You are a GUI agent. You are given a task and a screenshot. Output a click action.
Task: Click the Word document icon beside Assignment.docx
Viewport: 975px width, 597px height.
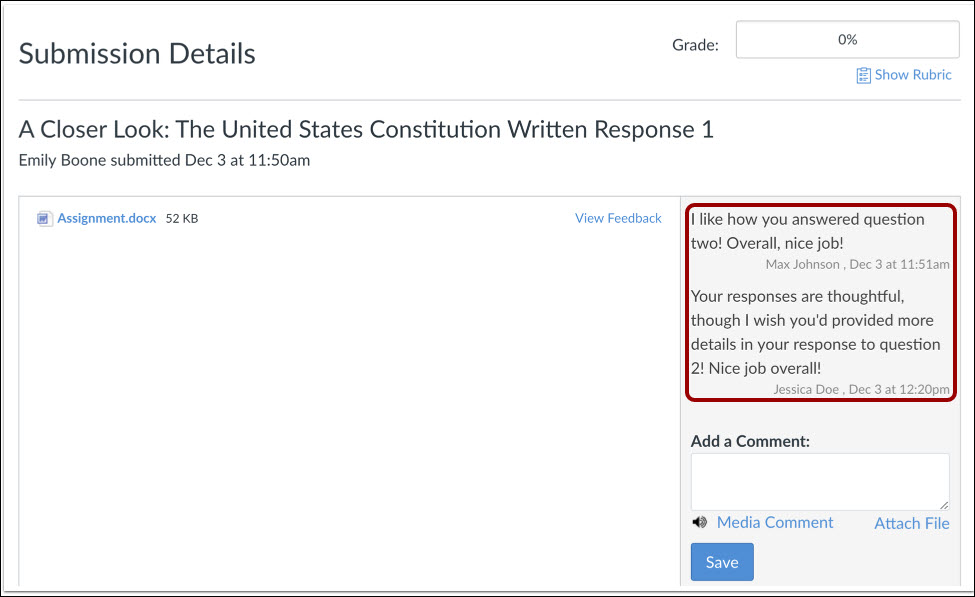tap(44, 218)
